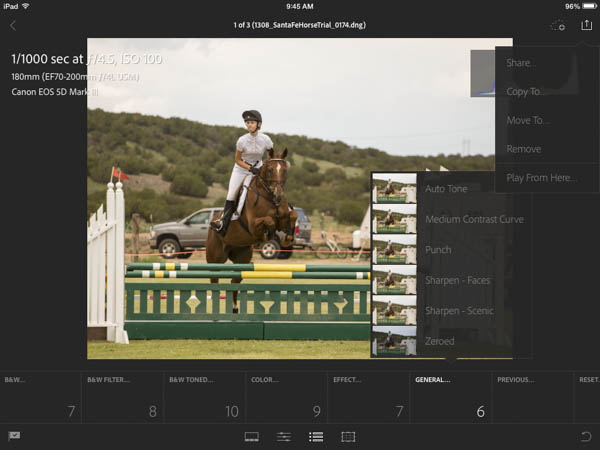Apply the Zeroed preset
600x450 pixels.
440,341
